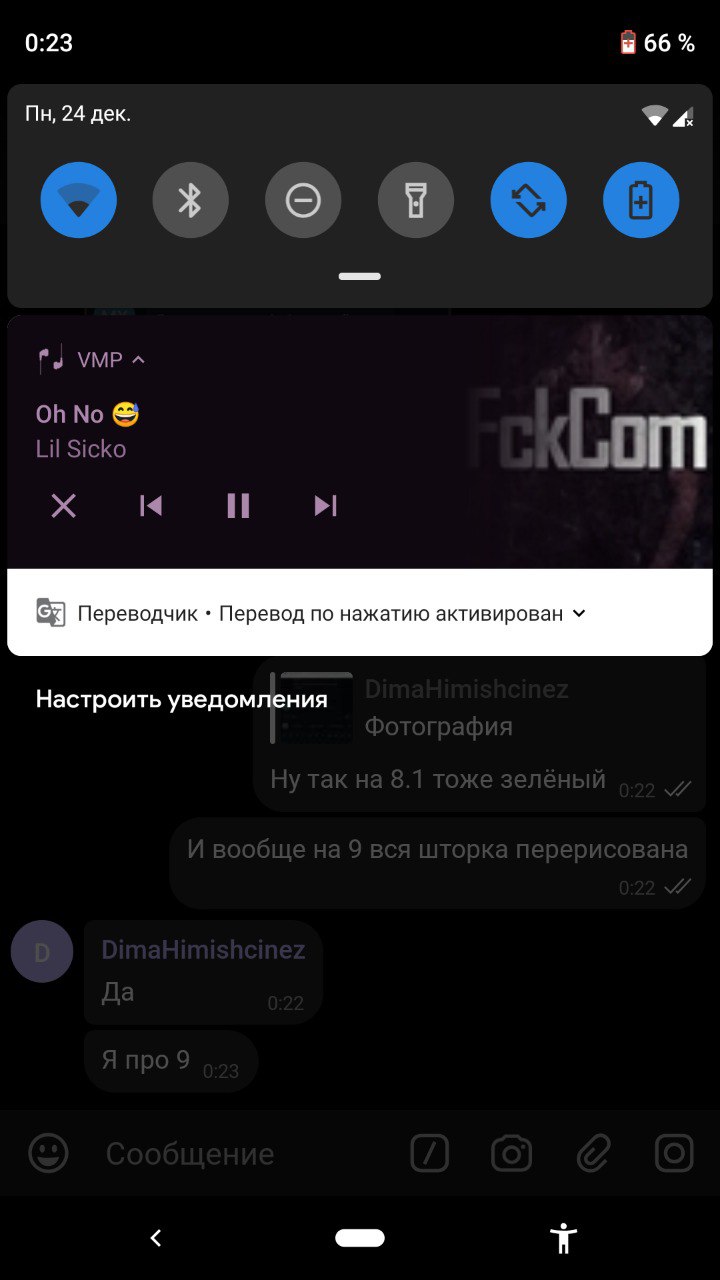Open the emoji picker smiley icon

click(x=49, y=1153)
